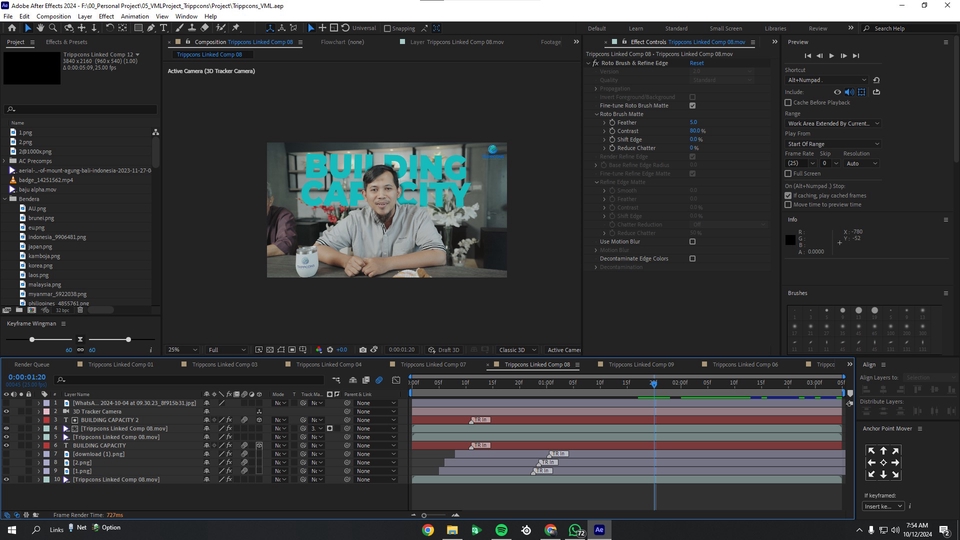This screenshot has width=960, height=540.
Task: Open the Composition menu
Action: pyautogui.click(x=53, y=17)
